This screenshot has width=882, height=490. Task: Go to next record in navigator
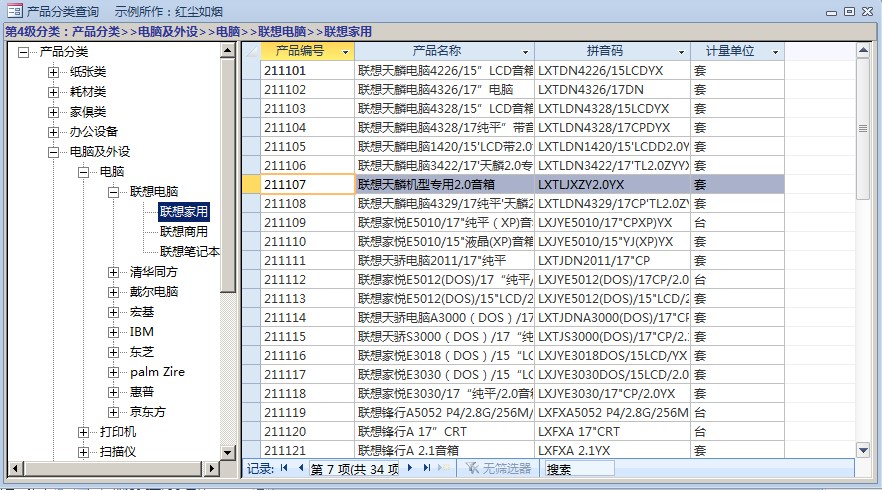click(x=410, y=467)
